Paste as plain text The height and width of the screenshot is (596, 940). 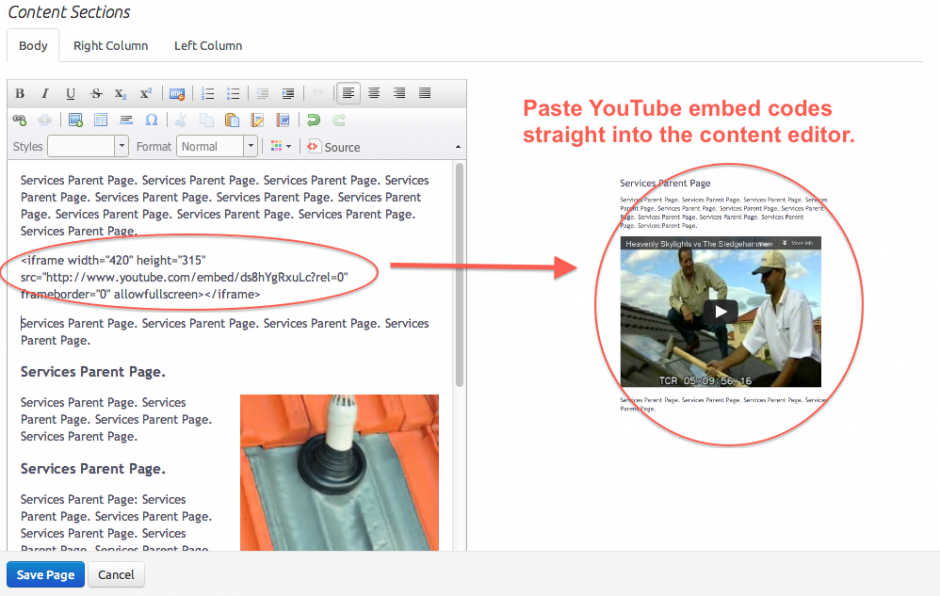tap(257, 121)
